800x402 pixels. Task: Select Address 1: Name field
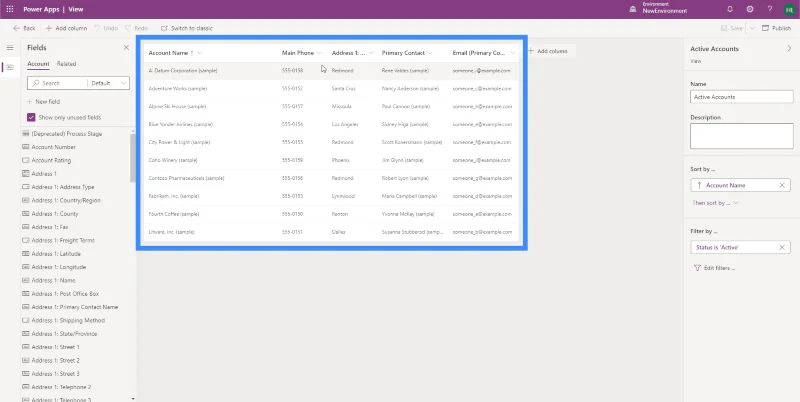coord(48,280)
